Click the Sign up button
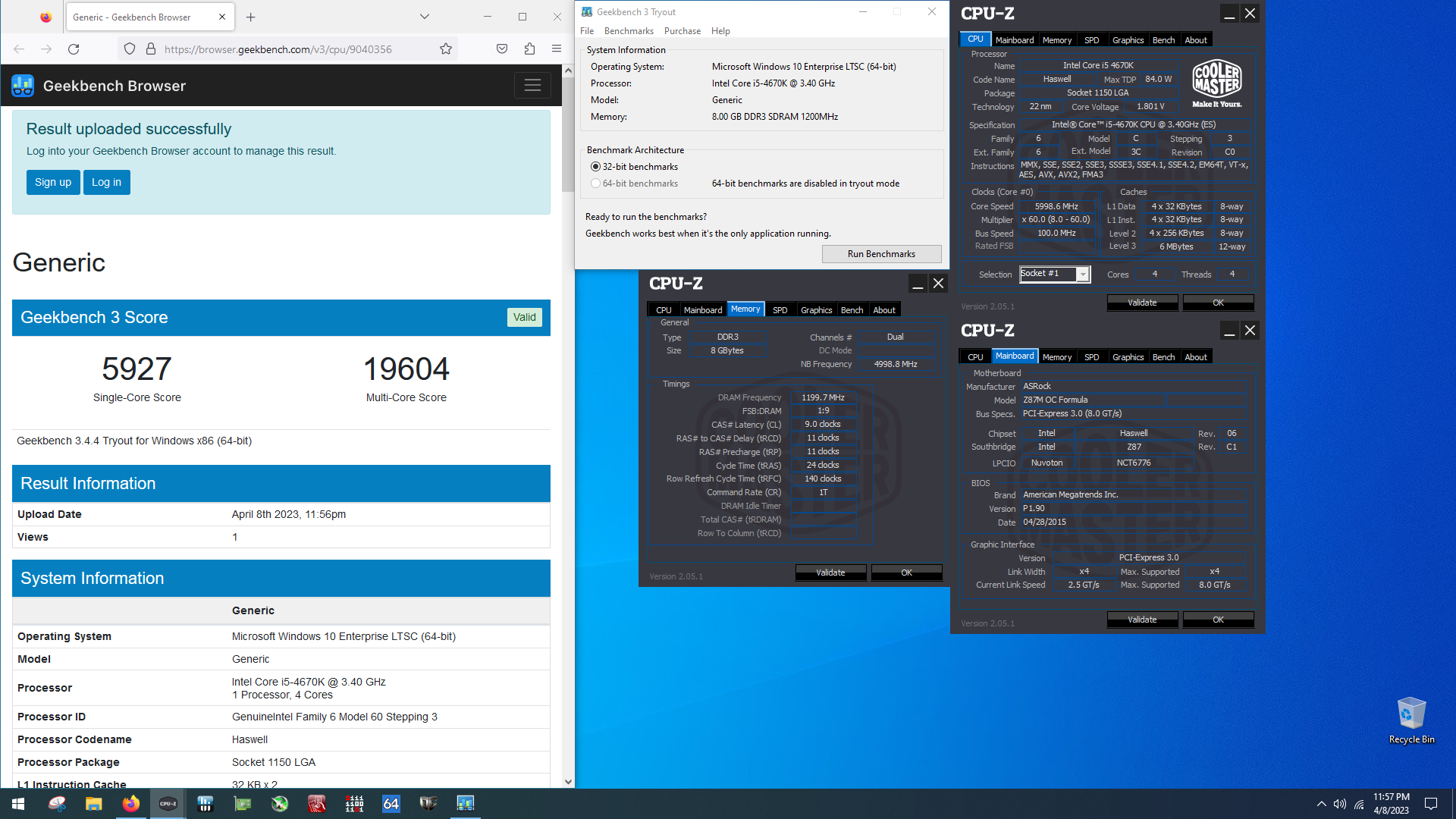Image resolution: width=1456 pixels, height=819 pixels. [x=53, y=182]
